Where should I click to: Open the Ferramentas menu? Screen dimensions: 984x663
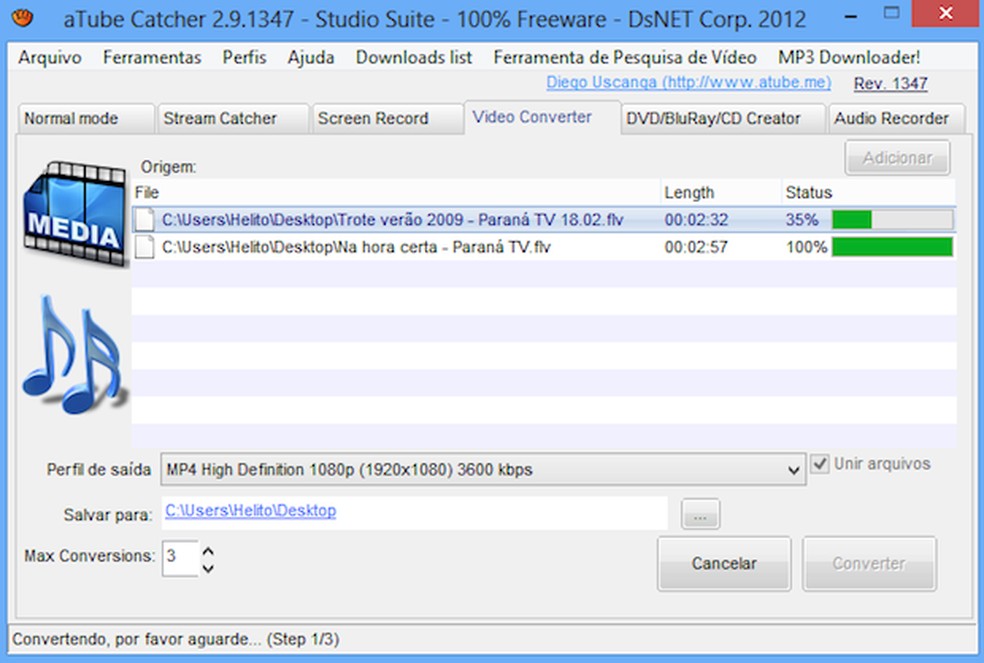point(152,58)
